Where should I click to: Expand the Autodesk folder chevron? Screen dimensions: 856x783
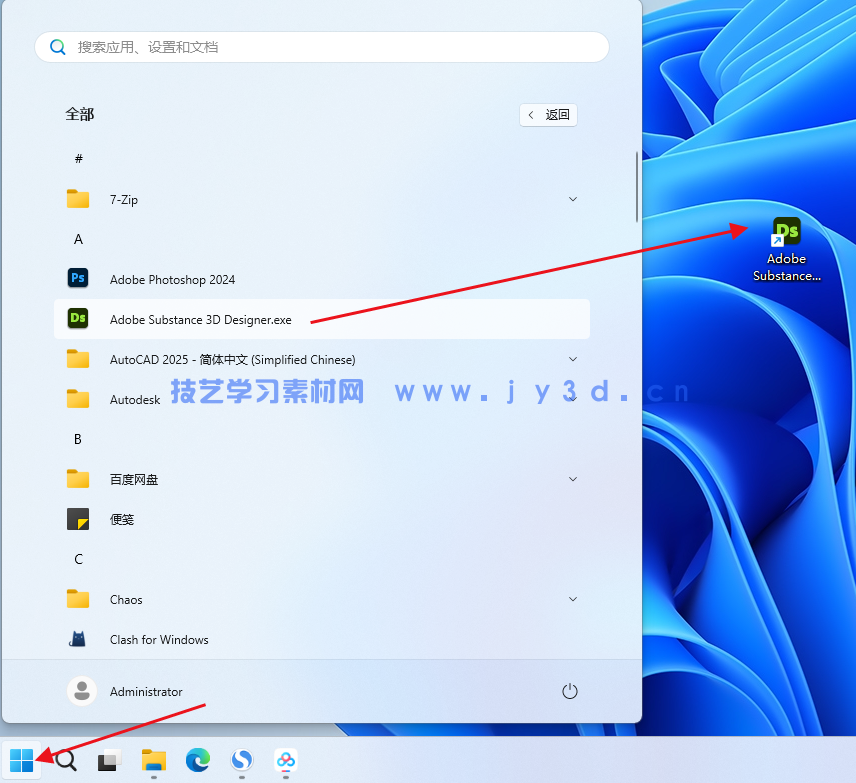tap(573, 399)
